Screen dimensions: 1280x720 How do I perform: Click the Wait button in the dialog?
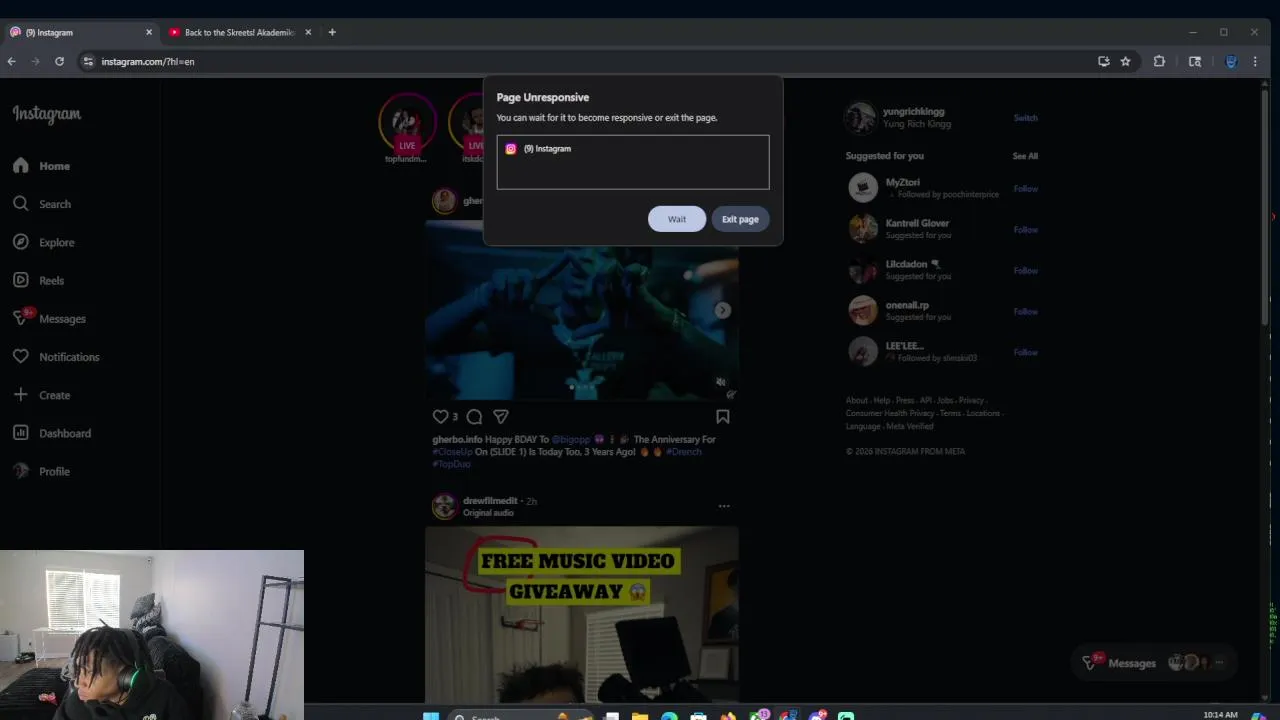click(677, 219)
